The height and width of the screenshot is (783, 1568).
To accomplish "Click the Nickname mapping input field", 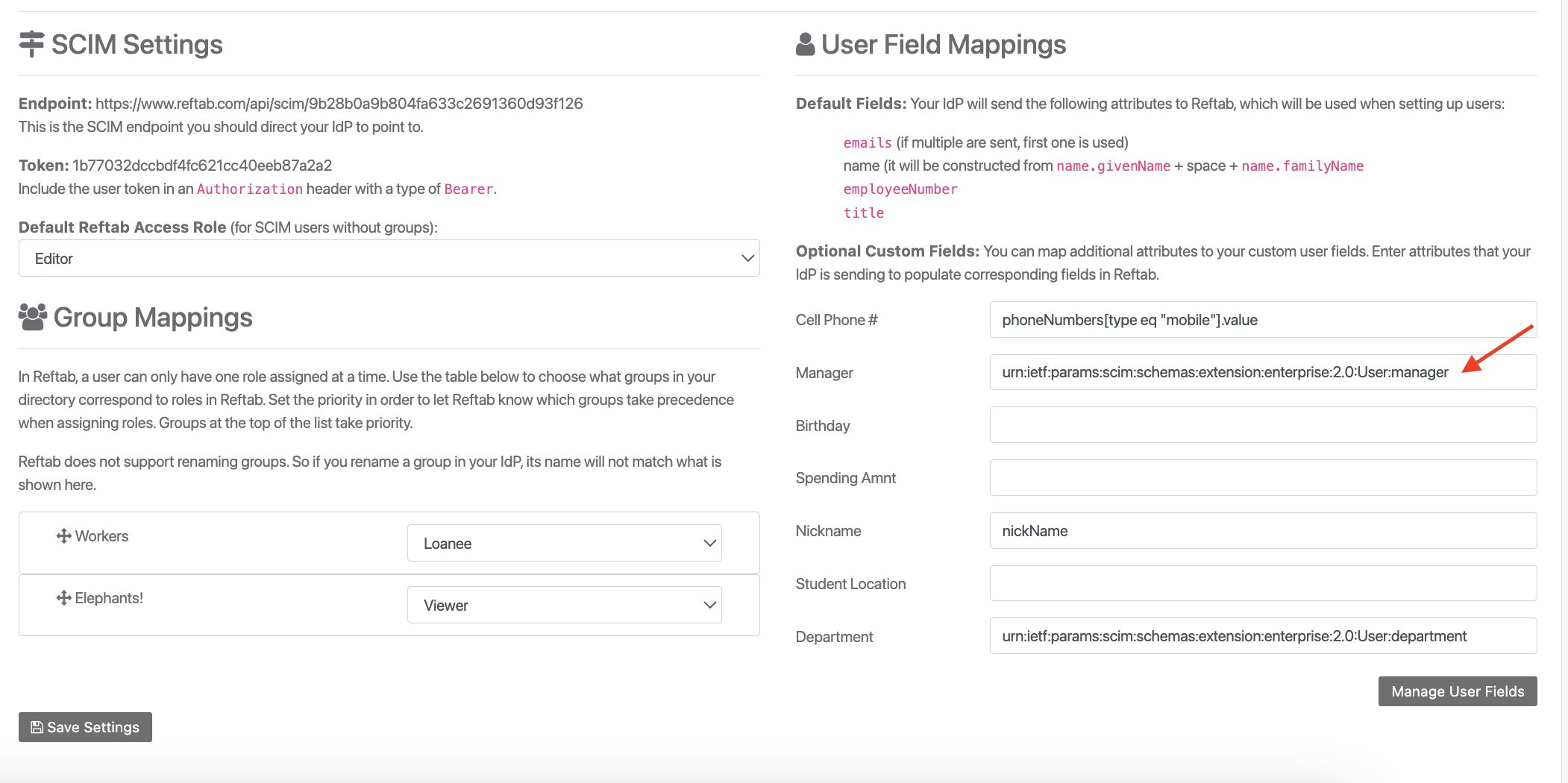I will click(x=1263, y=531).
